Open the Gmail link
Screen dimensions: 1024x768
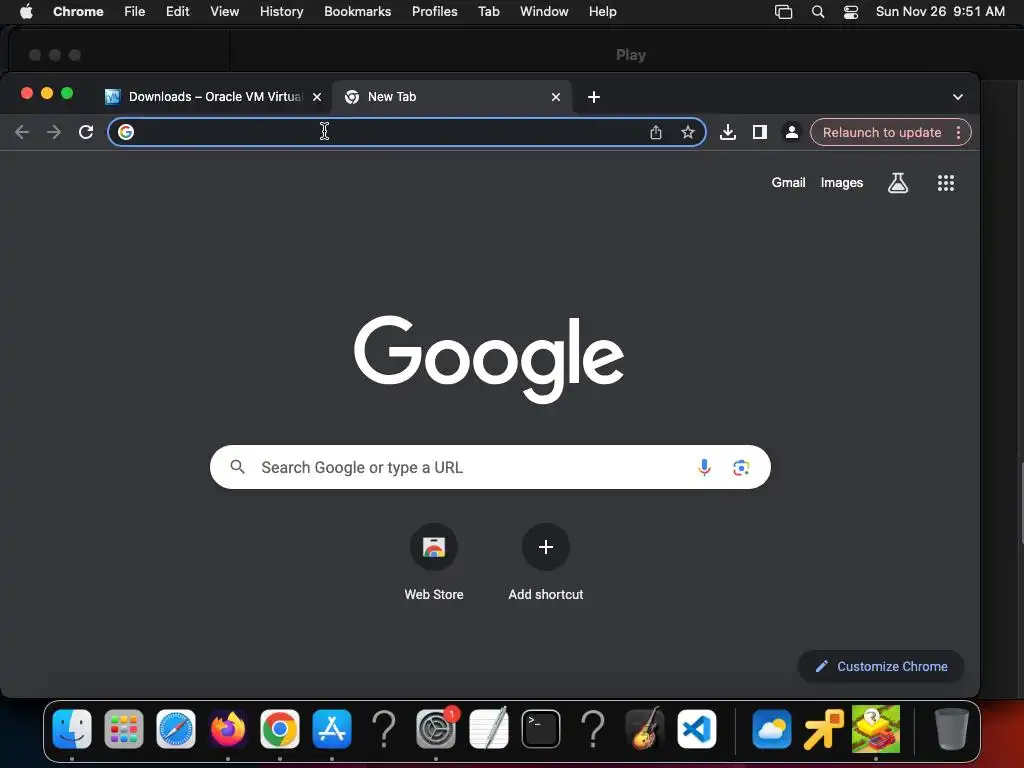(788, 183)
